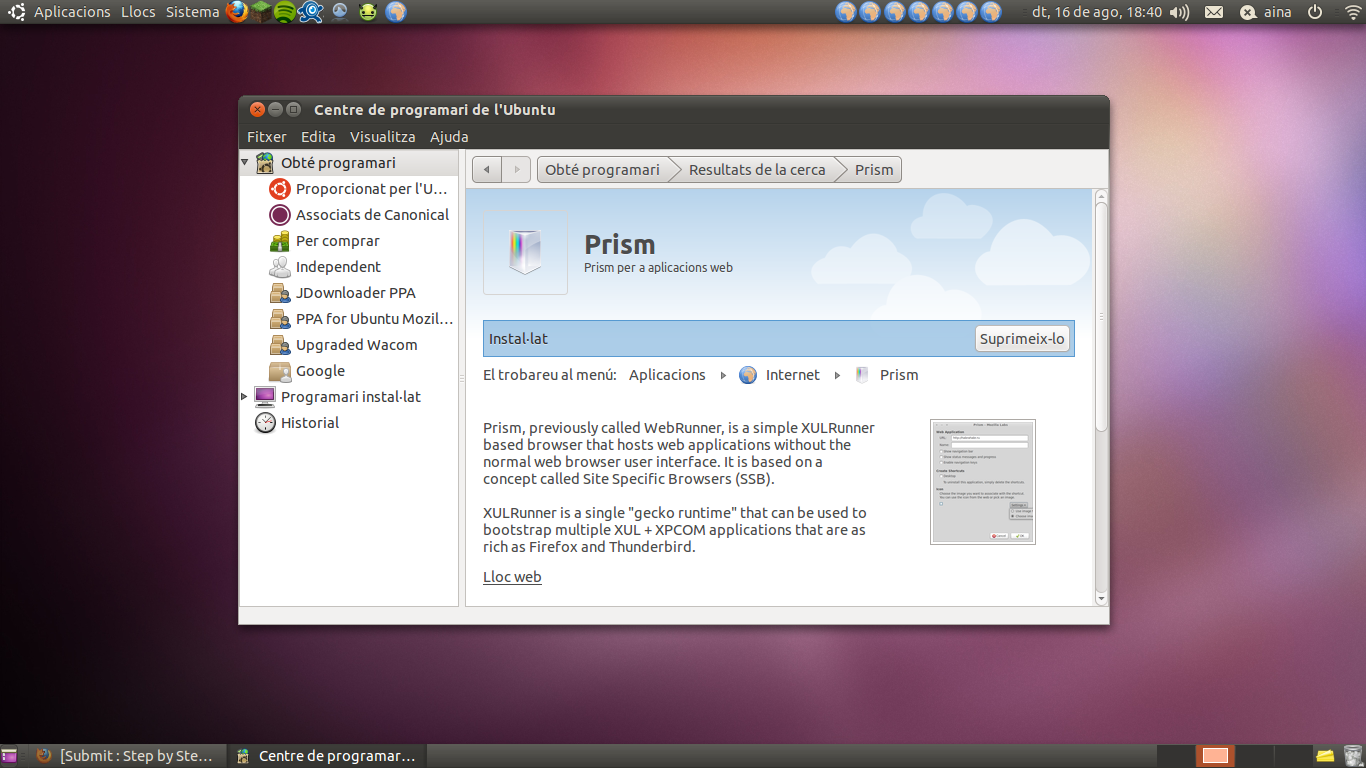Click Resultats de la cerca breadcrumb
Screen dimensions: 1366x768
pyautogui.click(x=757, y=170)
